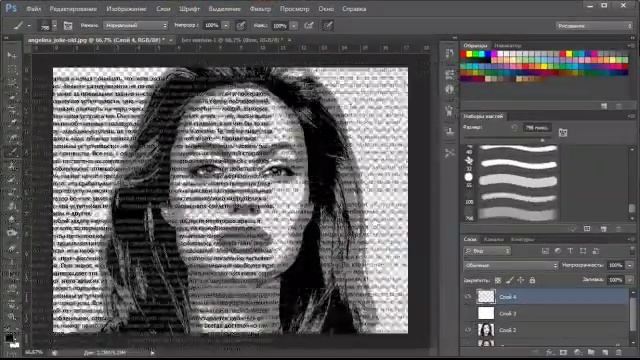Open the Clone Source stamp icon in dock

[x=449, y=131]
